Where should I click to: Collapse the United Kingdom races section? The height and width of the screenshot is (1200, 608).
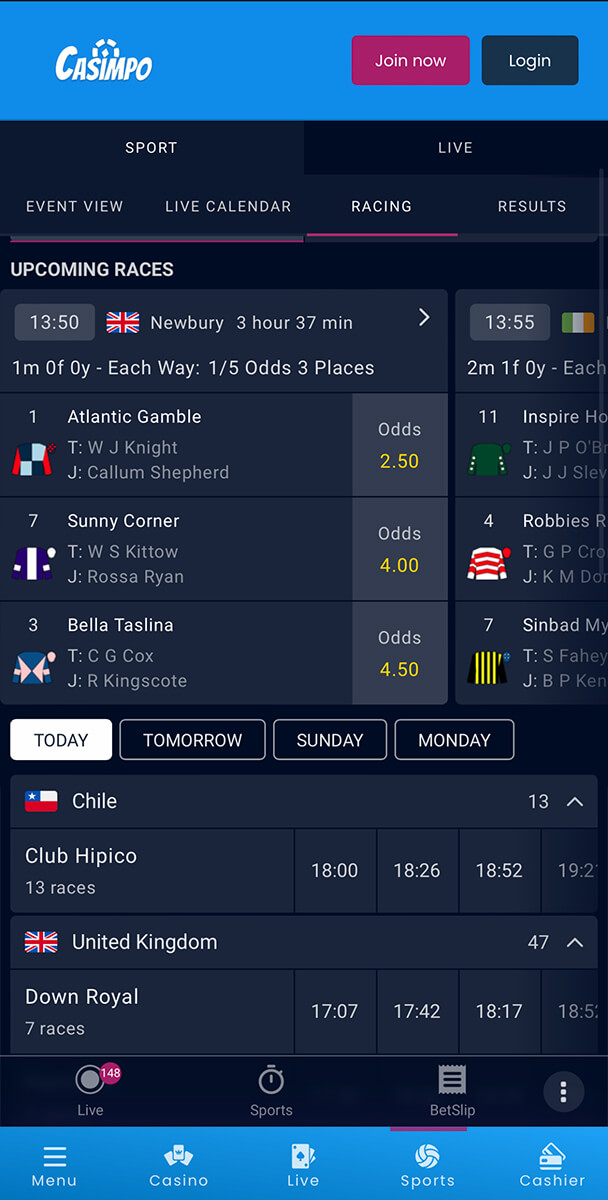click(575, 942)
